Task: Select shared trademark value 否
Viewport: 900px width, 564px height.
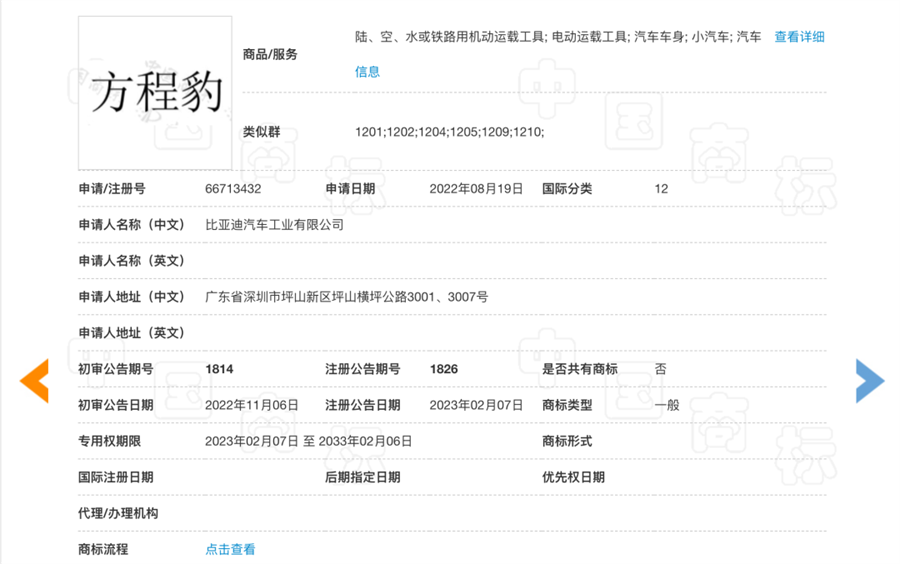Action: (x=661, y=369)
